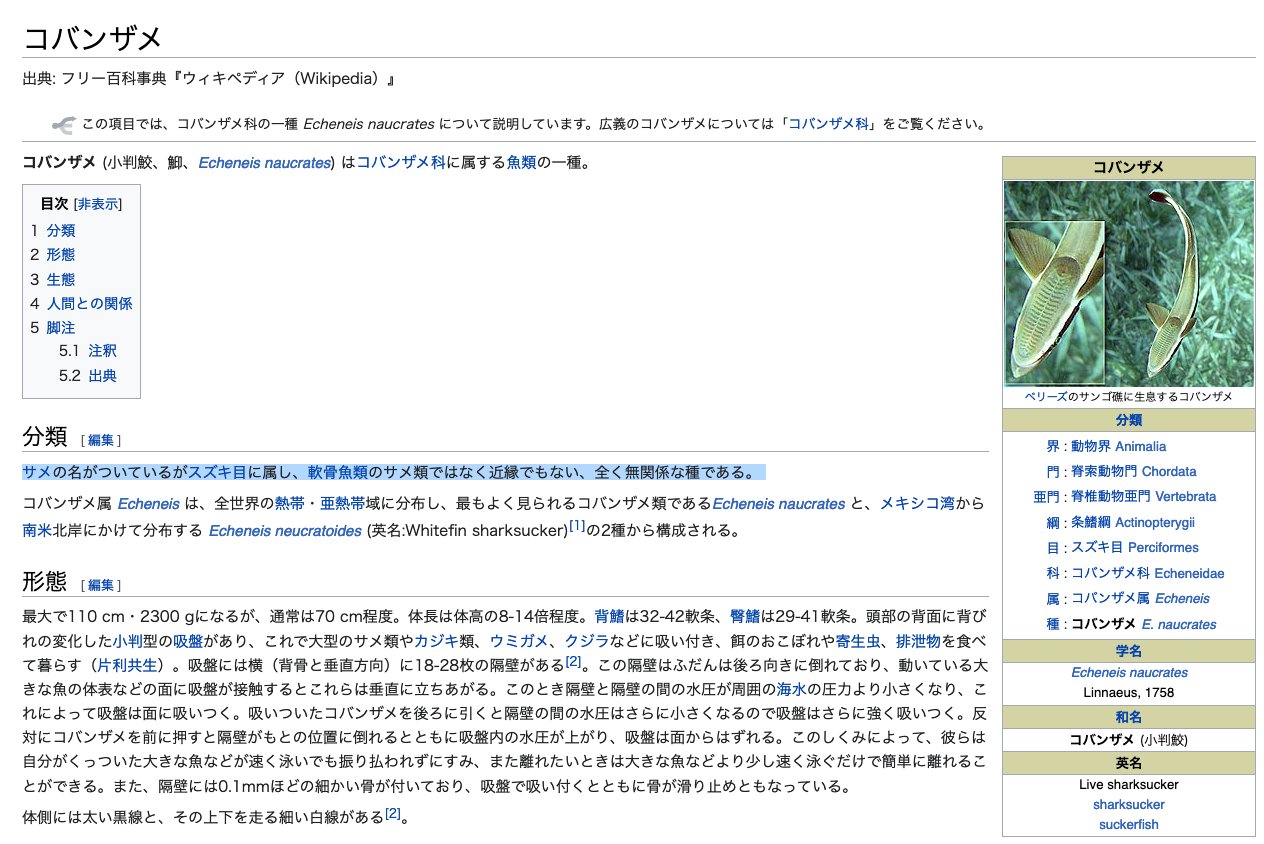Open the 熱帯 link
The width and height of the screenshot is (1264, 844).
pyautogui.click(x=289, y=504)
